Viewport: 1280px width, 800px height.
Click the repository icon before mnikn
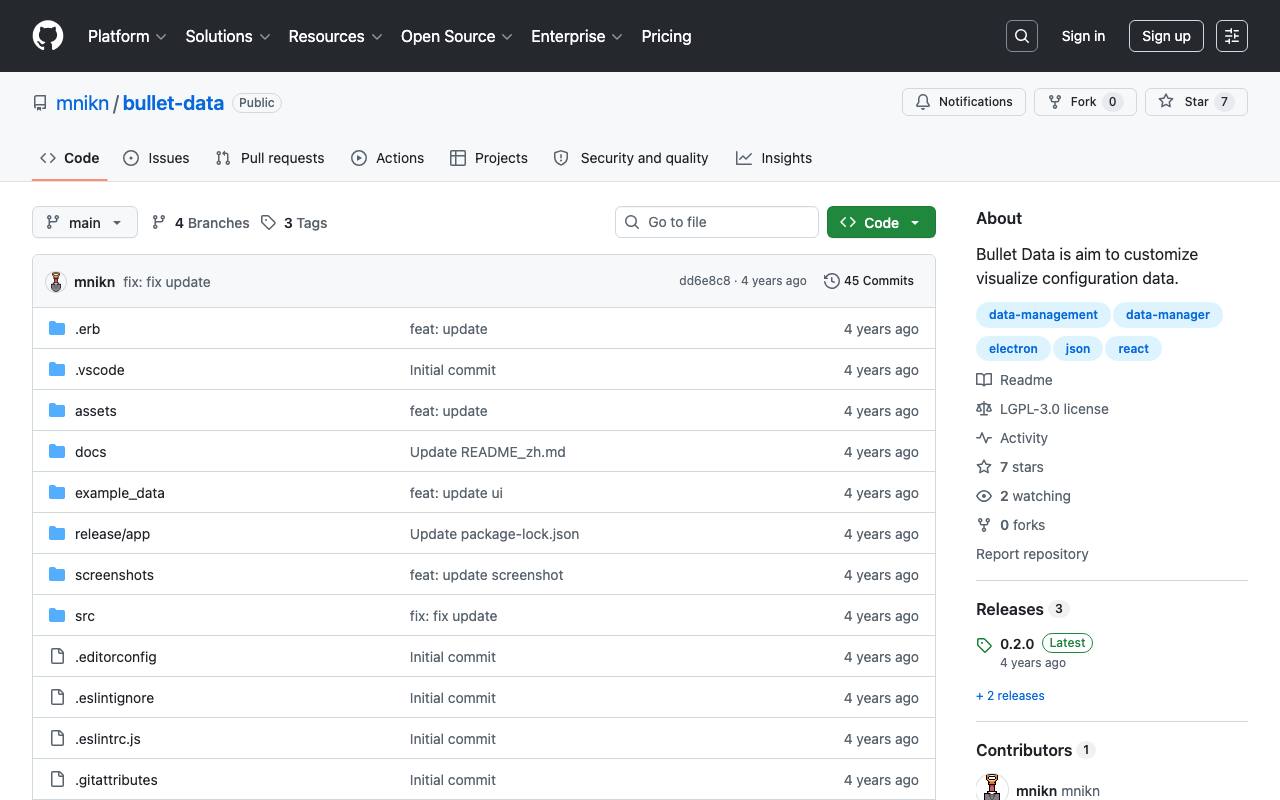(40, 103)
